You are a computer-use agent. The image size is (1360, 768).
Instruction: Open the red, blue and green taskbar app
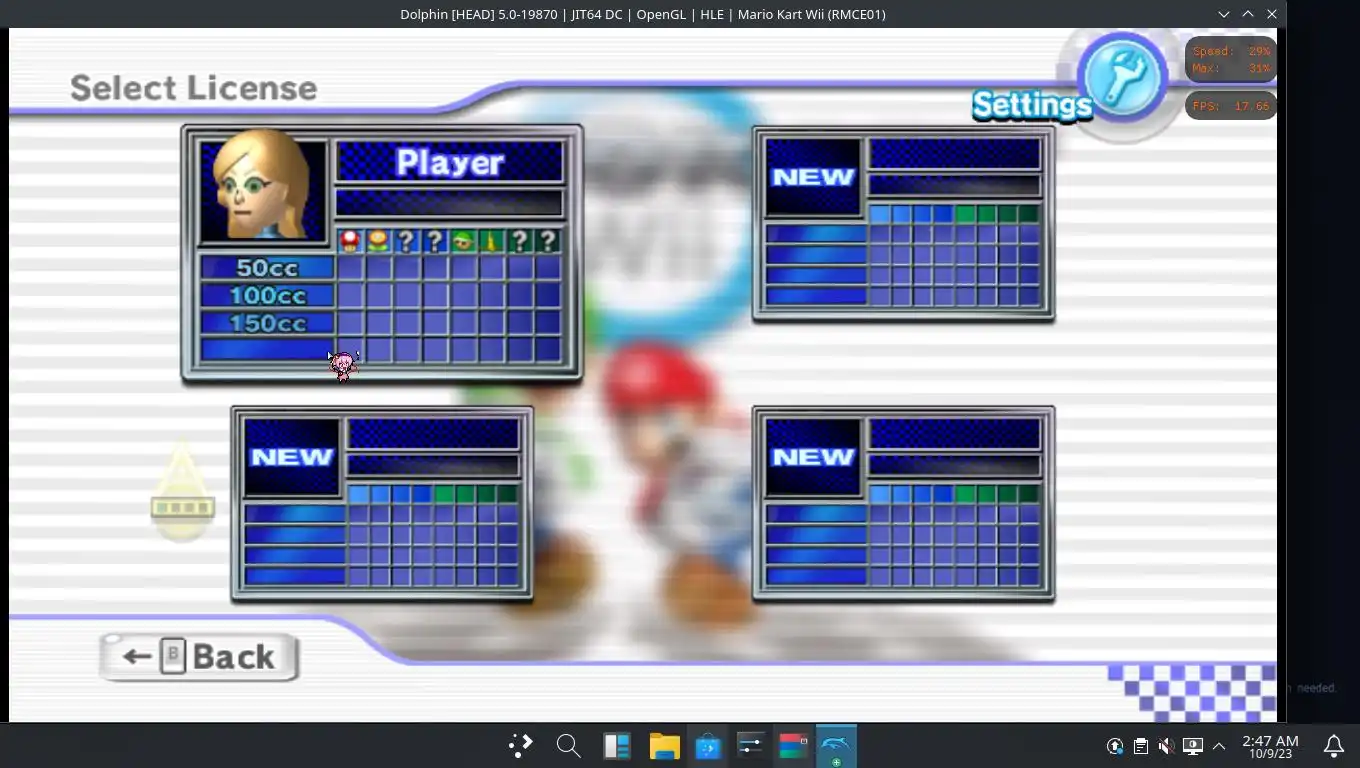pyautogui.click(x=793, y=746)
